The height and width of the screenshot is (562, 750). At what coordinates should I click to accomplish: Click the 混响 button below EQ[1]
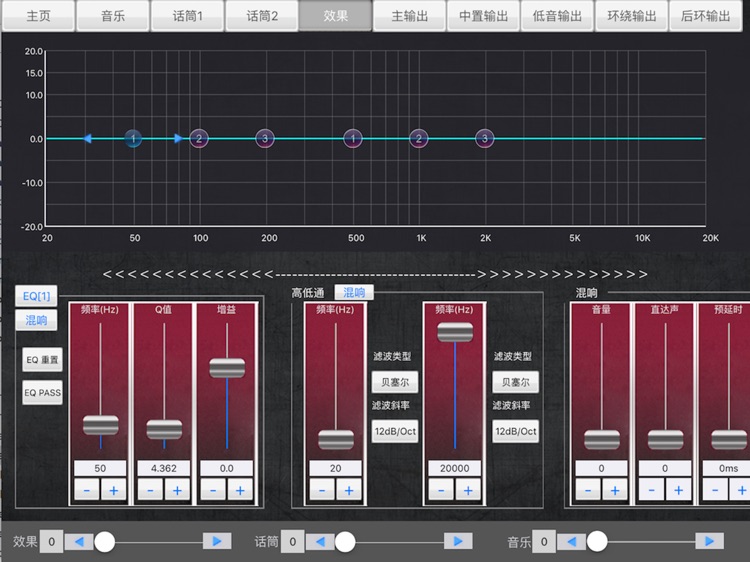[36, 320]
